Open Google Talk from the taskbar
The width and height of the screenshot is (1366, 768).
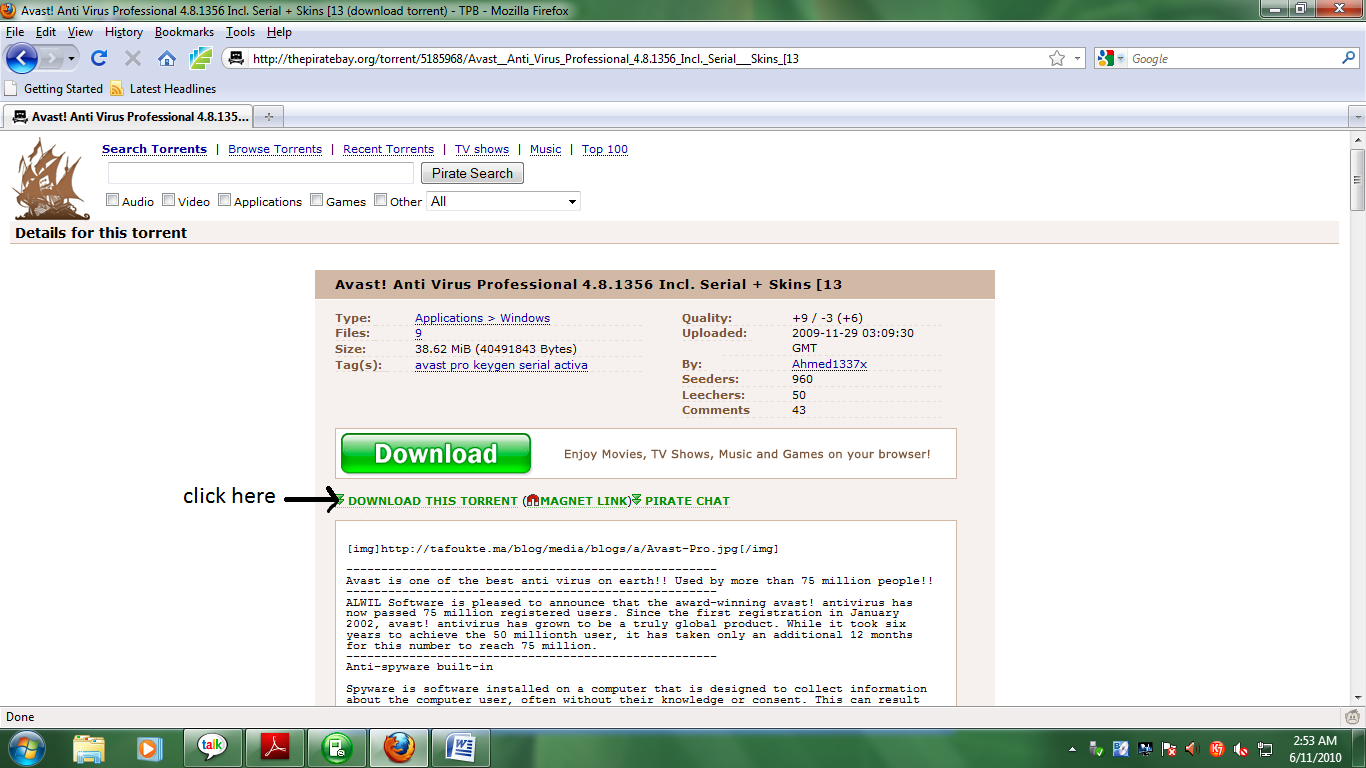pos(212,748)
